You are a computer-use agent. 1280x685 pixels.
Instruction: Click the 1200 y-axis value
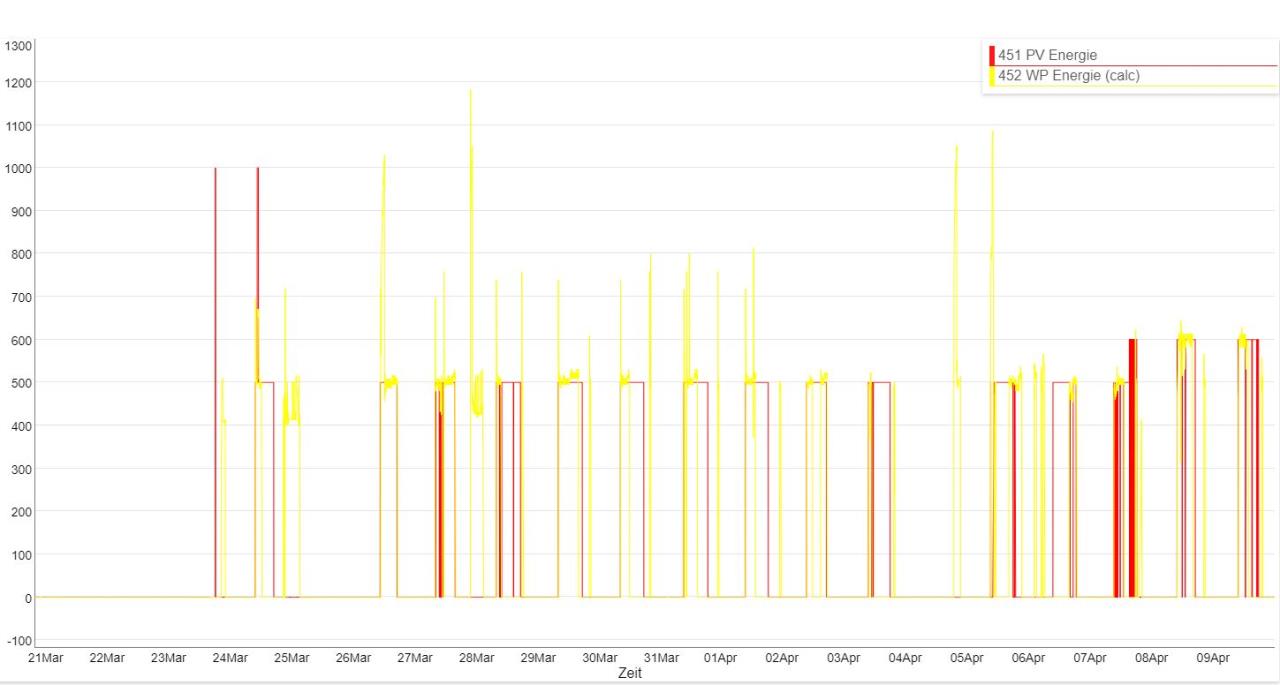pos(19,82)
